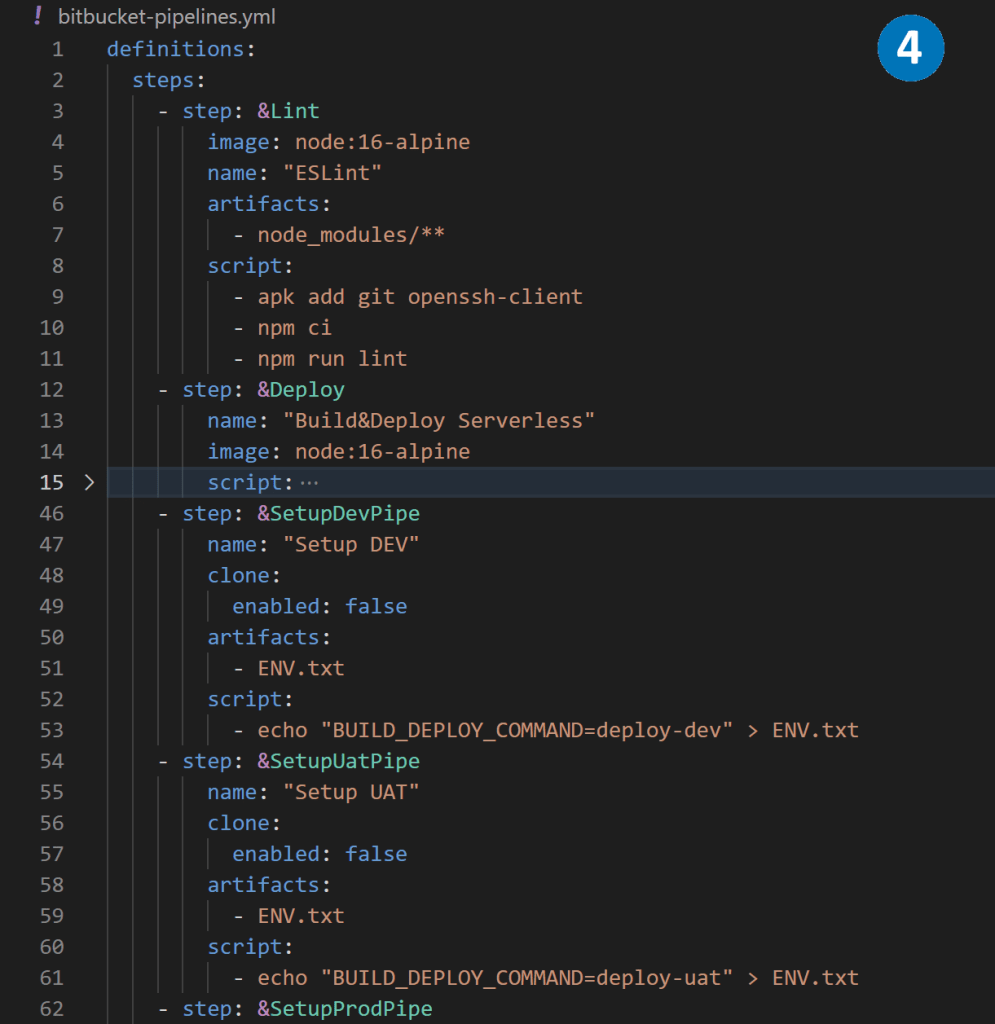This screenshot has width=995, height=1024.
Task: Click the node_modules/** artifact entry
Action: tap(351, 235)
